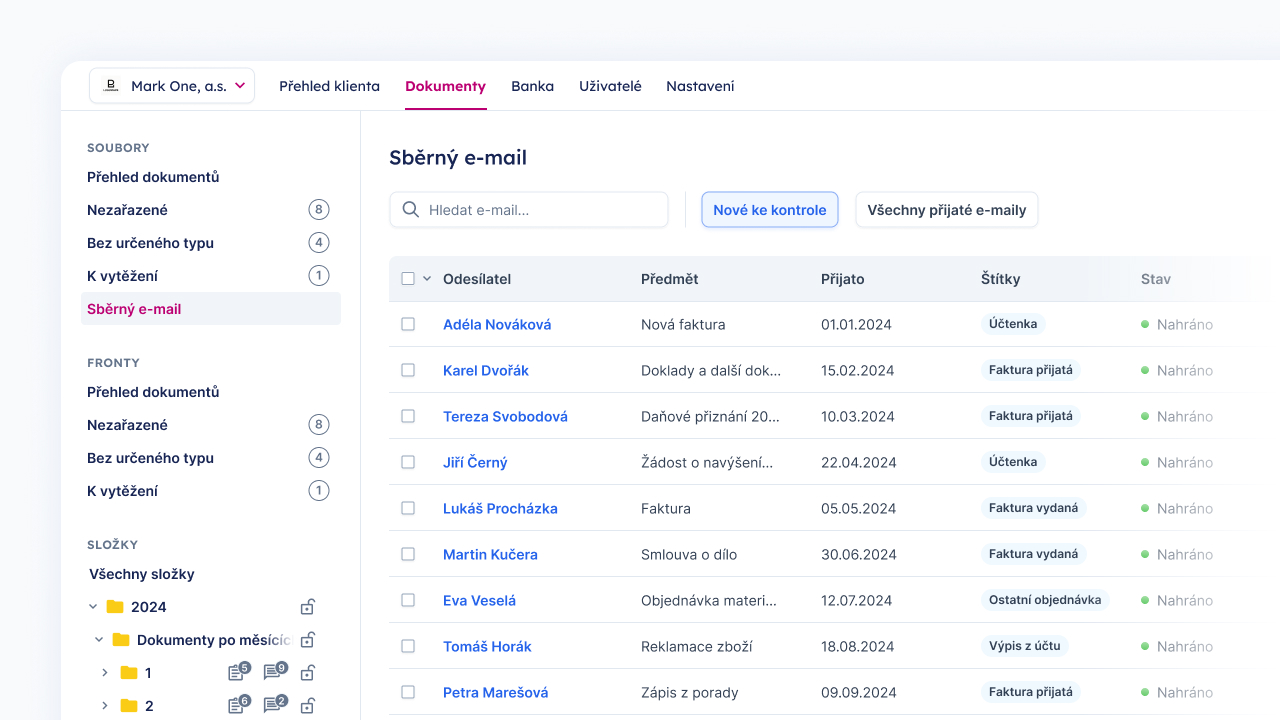Open the email from Karel Dvořák
Screen dimensions: 1280x720
[485, 370]
